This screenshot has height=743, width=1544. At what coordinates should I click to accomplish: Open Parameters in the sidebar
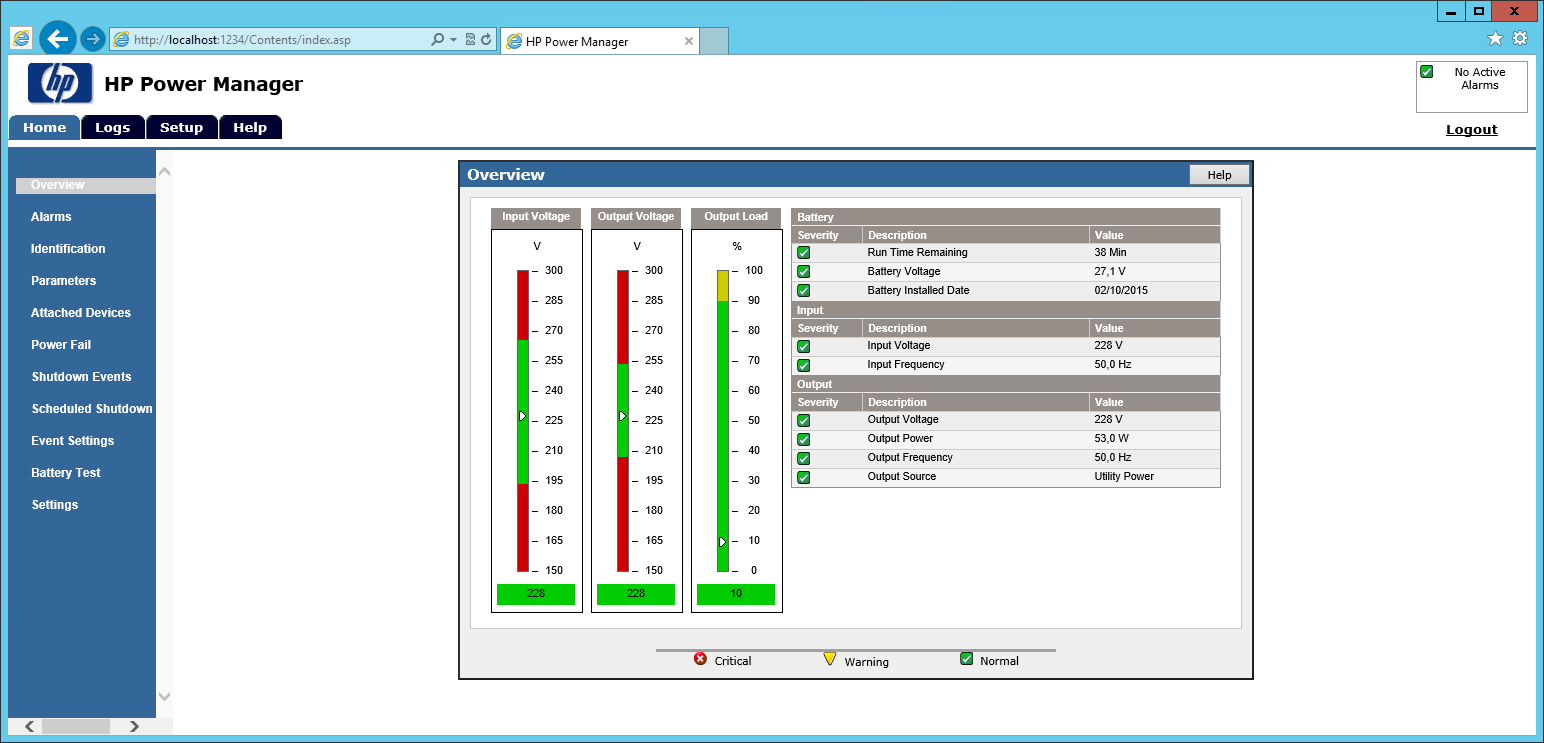[64, 281]
